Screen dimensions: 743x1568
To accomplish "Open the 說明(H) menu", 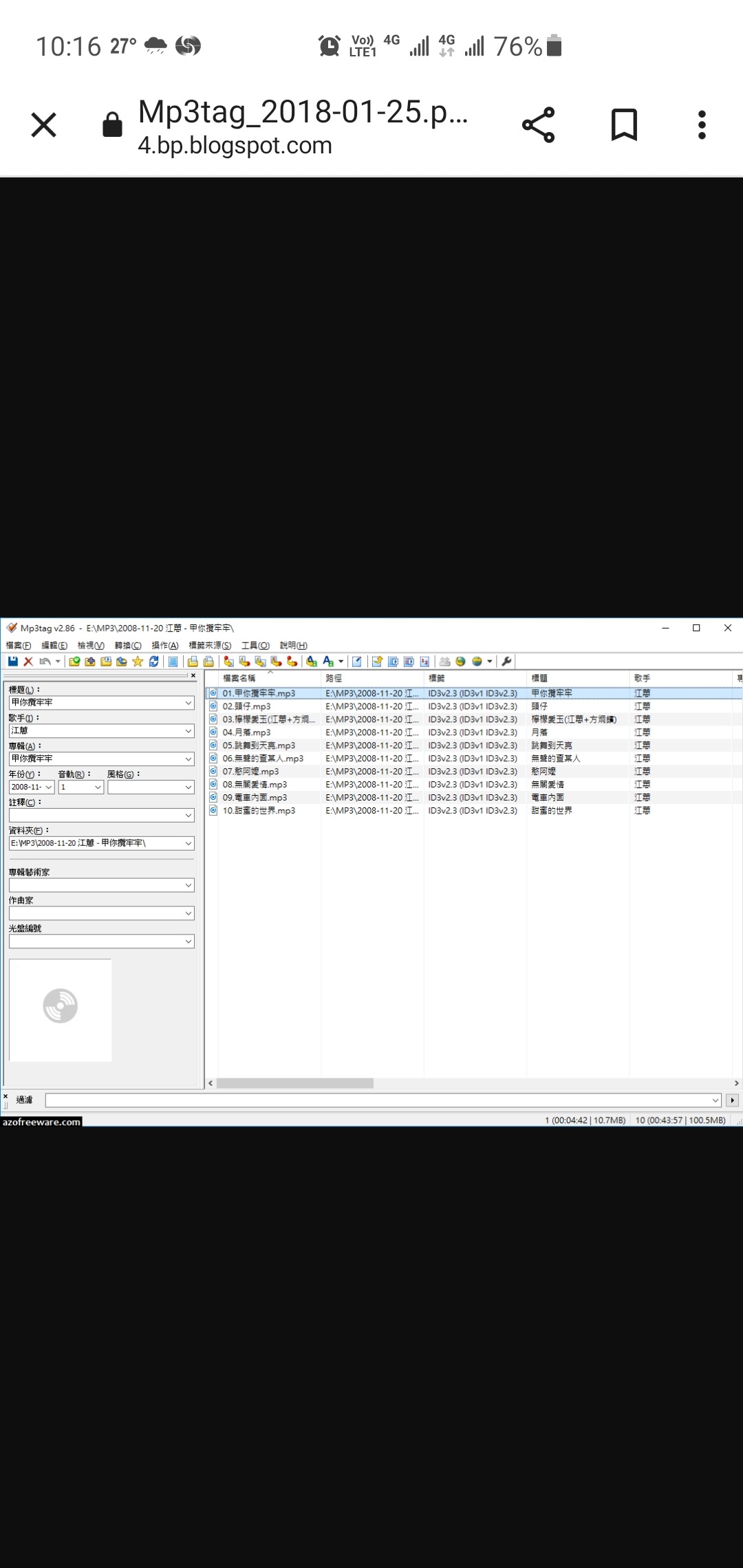I will pos(294,645).
